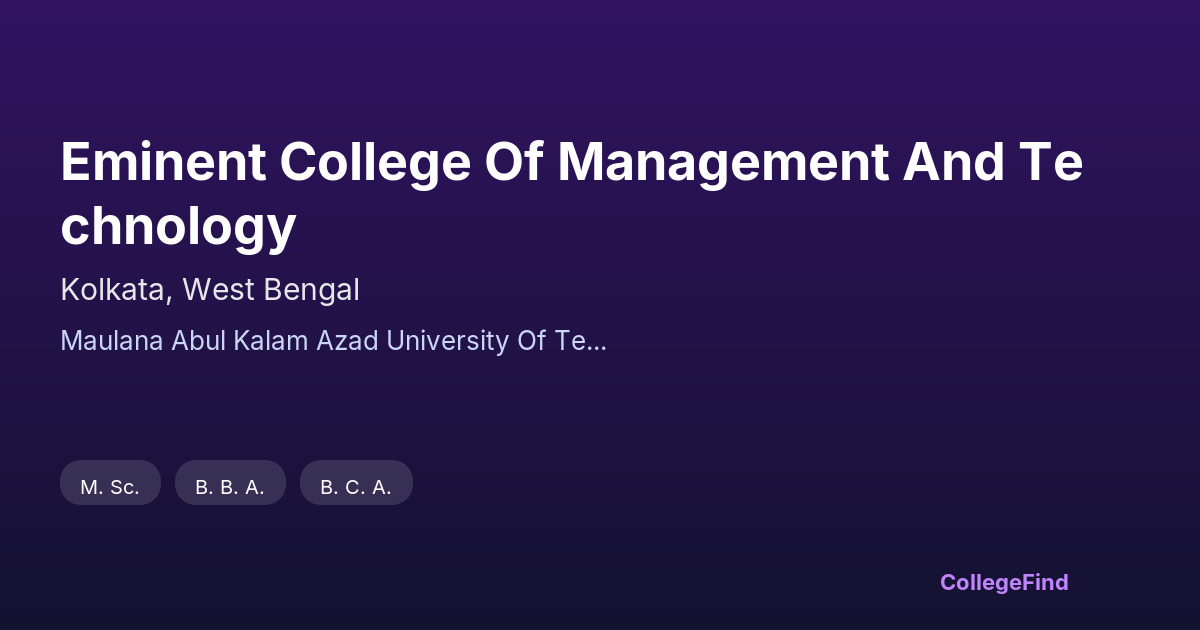Click the "West Bengal" state name
The height and width of the screenshot is (630, 1200).
coord(271,290)
